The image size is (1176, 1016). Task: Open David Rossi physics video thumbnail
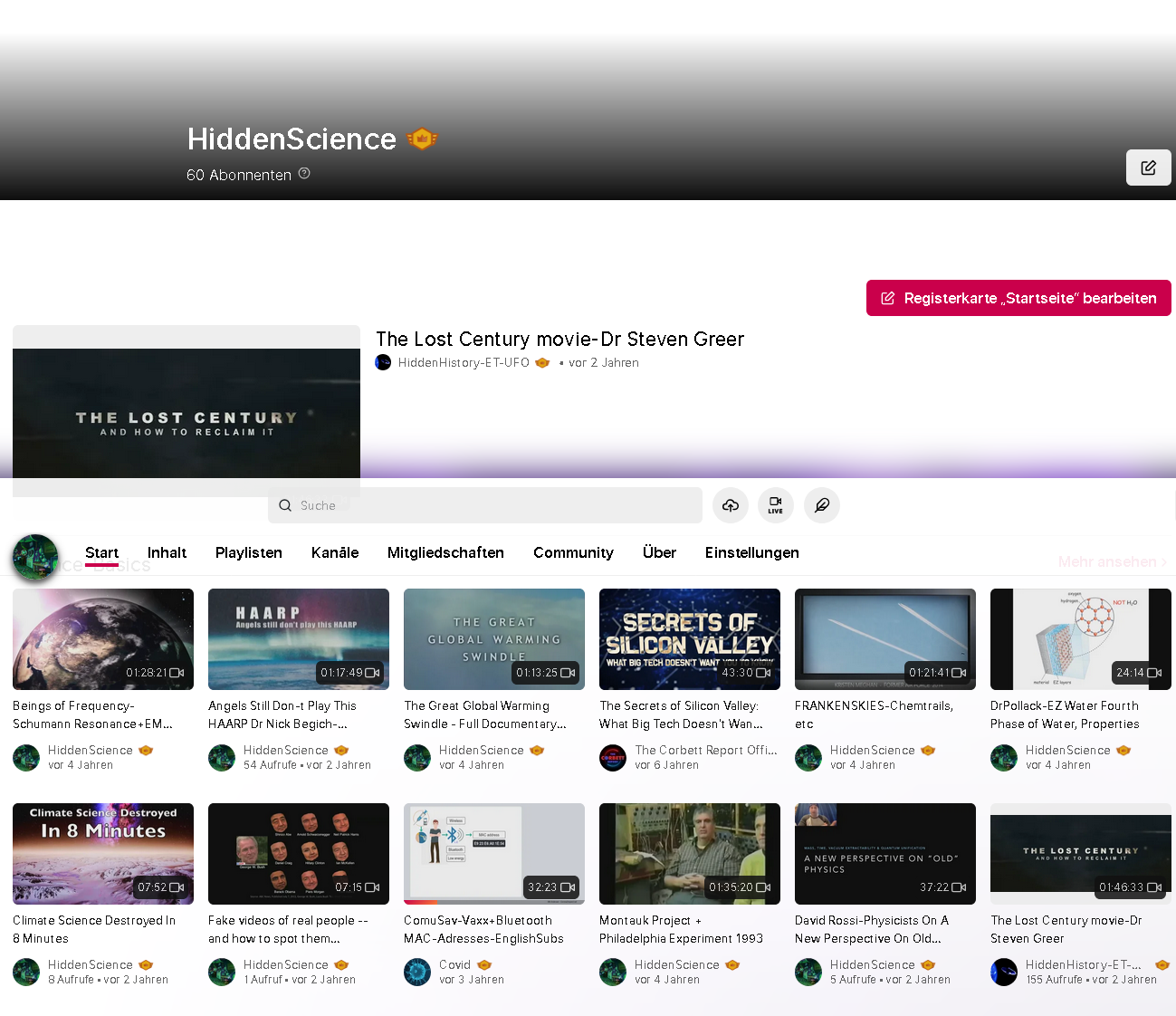pos(885,854)
